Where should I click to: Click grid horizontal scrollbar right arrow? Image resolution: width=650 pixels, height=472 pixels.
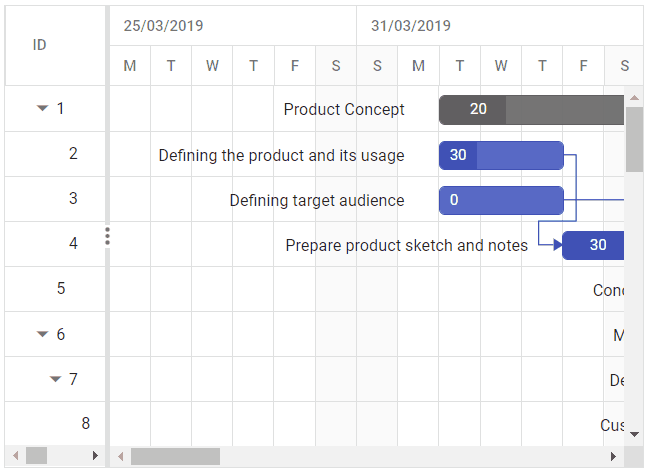tap(95, 456)
